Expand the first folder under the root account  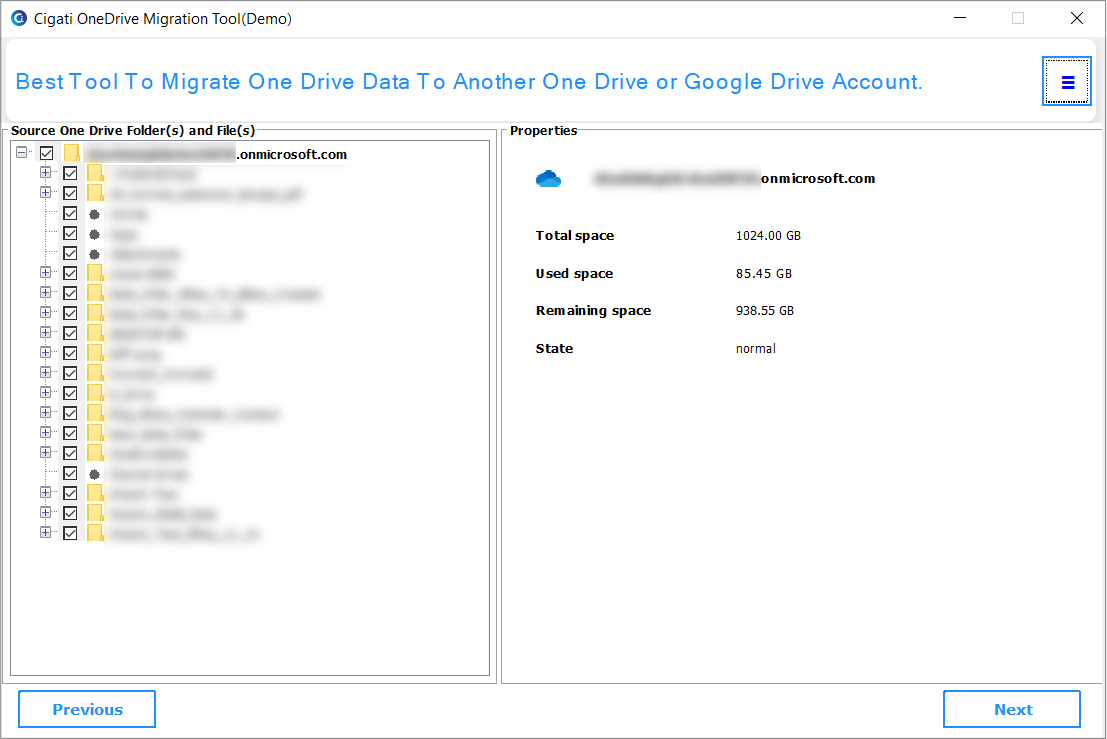coord(45,173)
